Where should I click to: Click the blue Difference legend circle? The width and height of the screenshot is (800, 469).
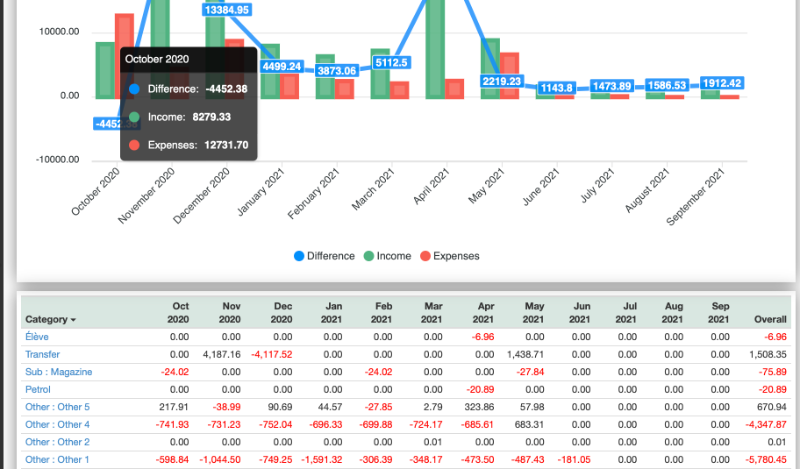(297, 256)
